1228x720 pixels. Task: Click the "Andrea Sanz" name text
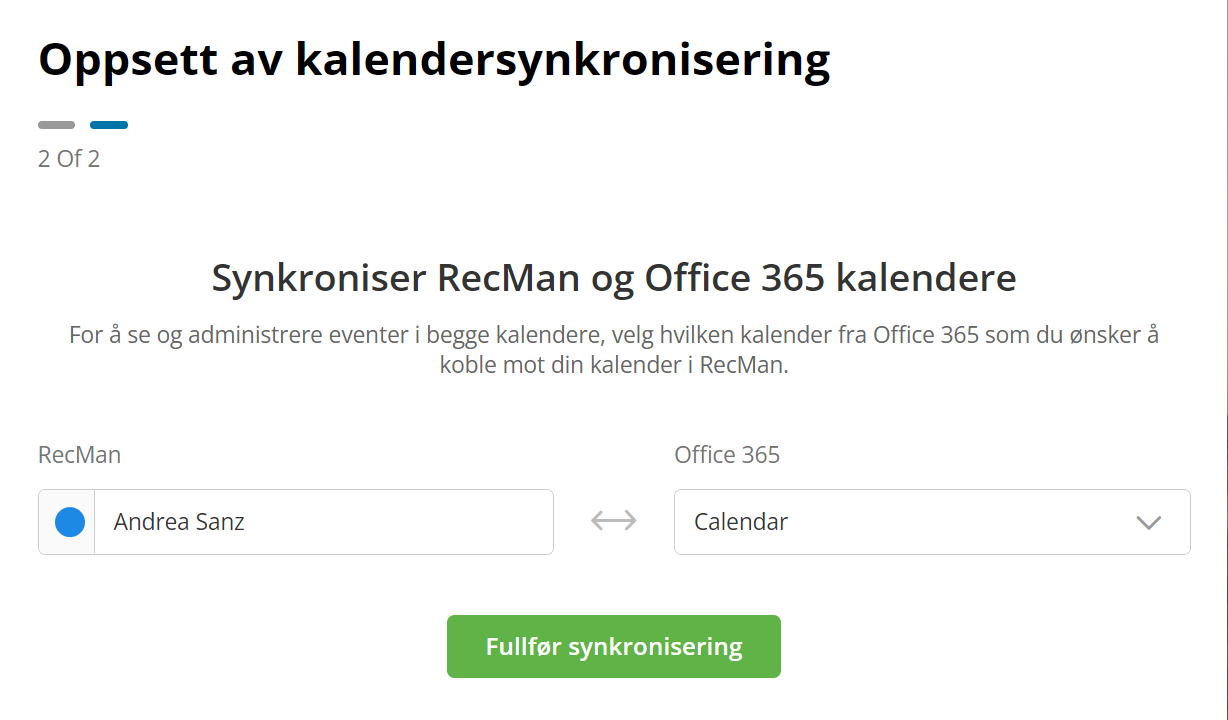tap(179, 522)
